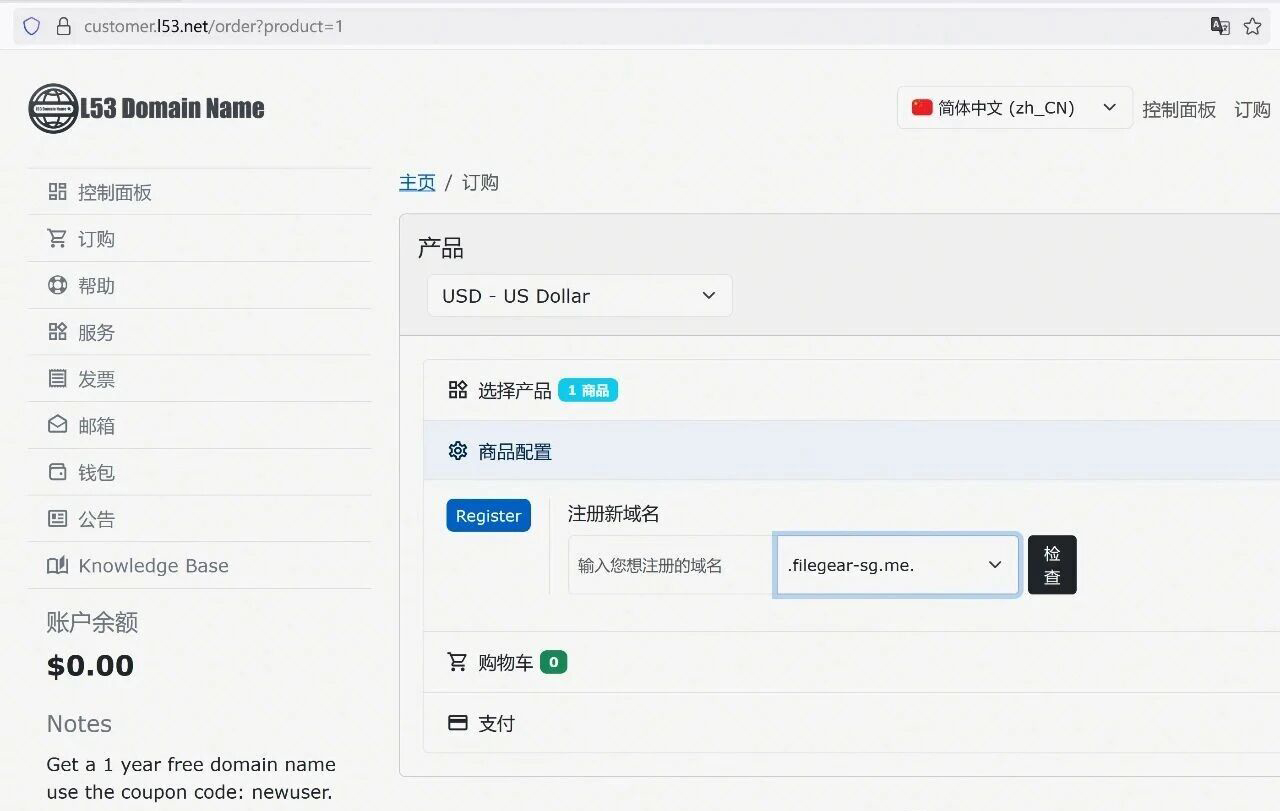Click the wallet icon beside 钱包
Screen dimensions: 1280x811
[x=58, y=472]
